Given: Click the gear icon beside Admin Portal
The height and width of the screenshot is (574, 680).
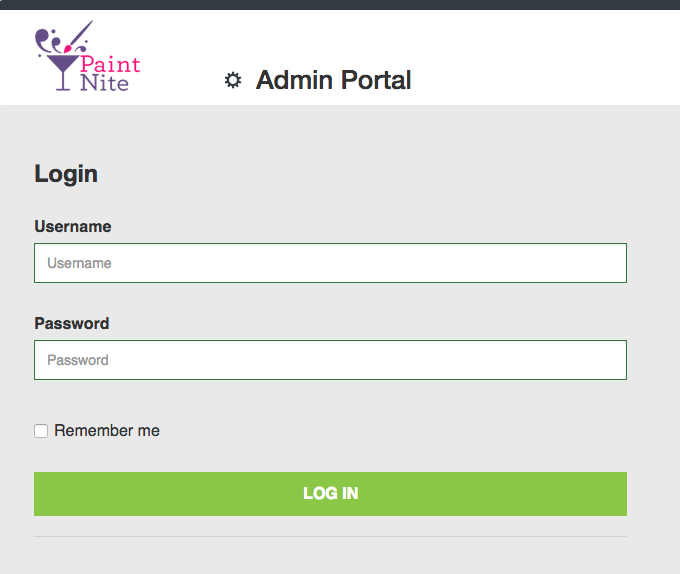Looking at the screenshot, I should click(x=233, y=80).
